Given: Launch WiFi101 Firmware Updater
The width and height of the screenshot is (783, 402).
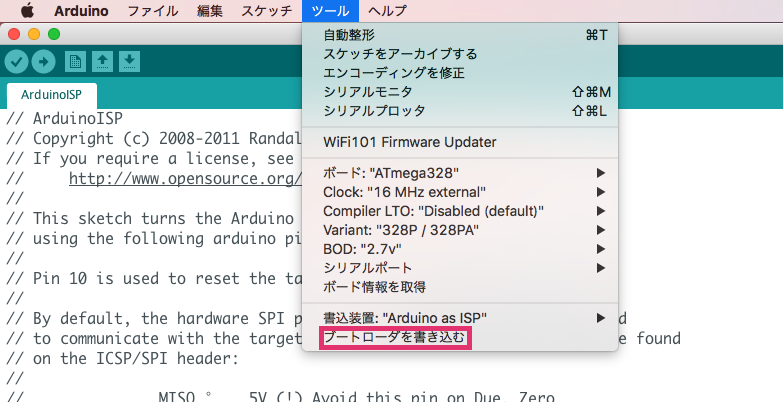Looking at the screenshot, I should pyautogui.click(x=460, y=142).
